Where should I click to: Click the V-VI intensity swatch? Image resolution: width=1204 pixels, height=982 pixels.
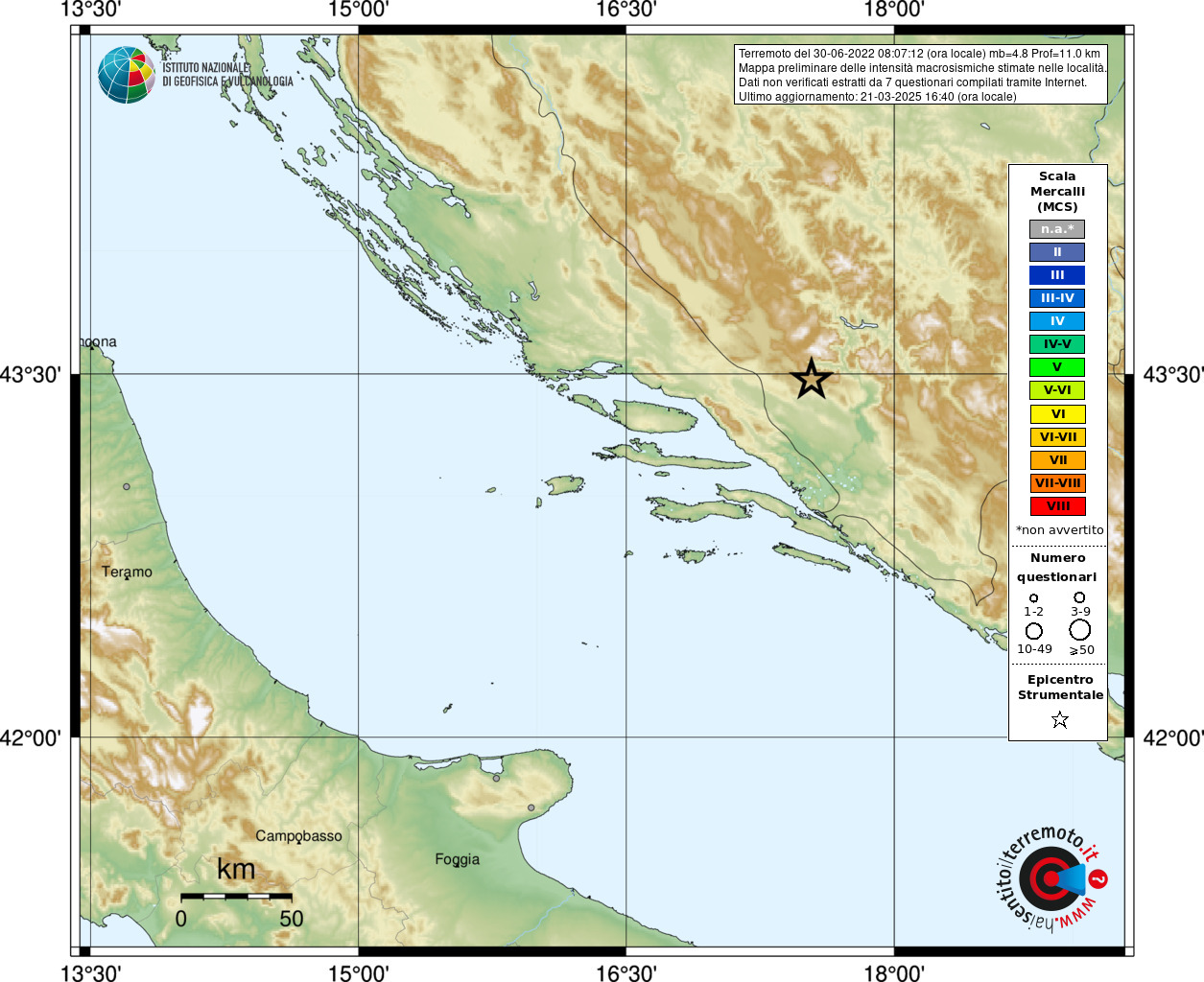1057,390
